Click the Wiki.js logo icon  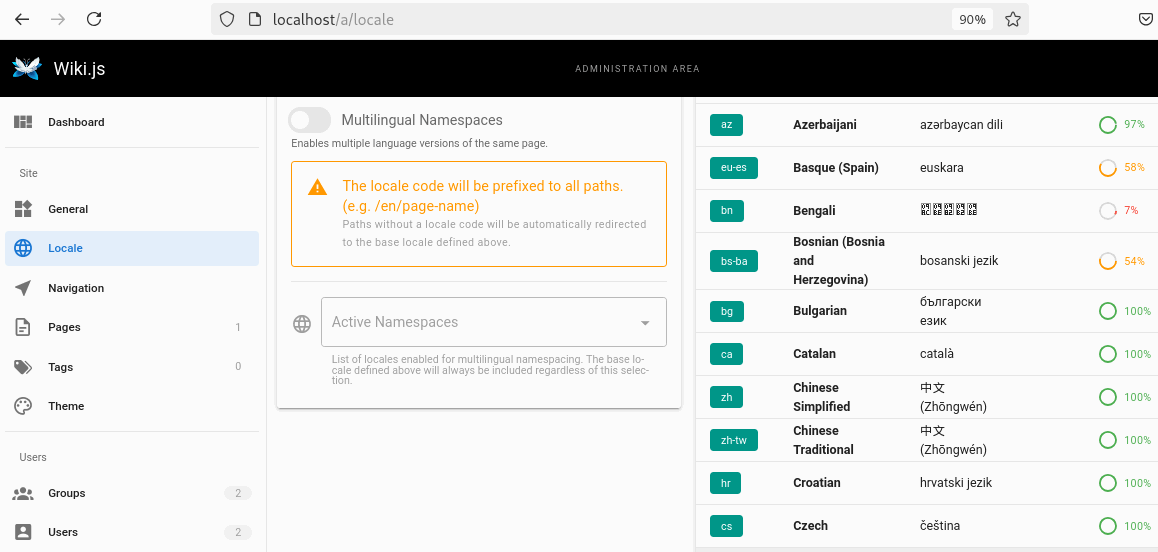[26, 68]
